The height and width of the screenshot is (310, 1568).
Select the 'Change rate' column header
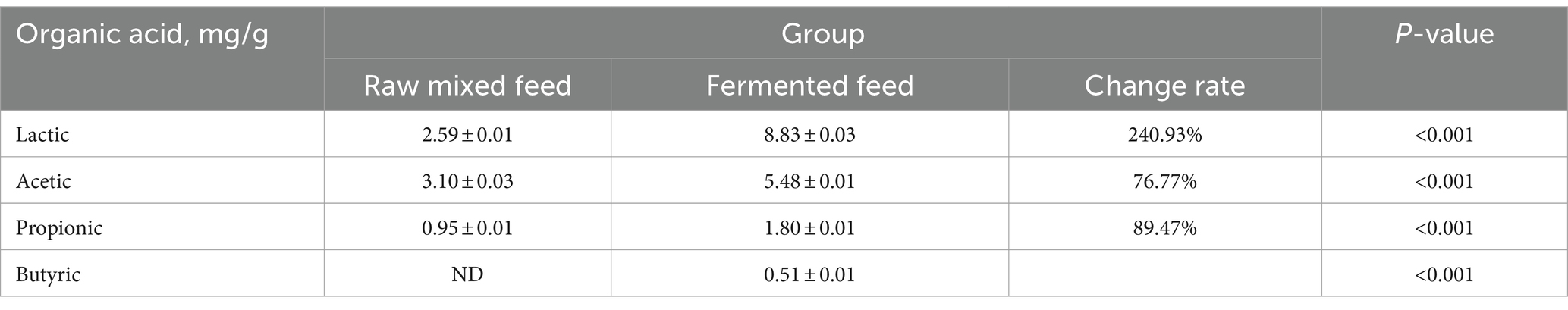click(1164, 85)
